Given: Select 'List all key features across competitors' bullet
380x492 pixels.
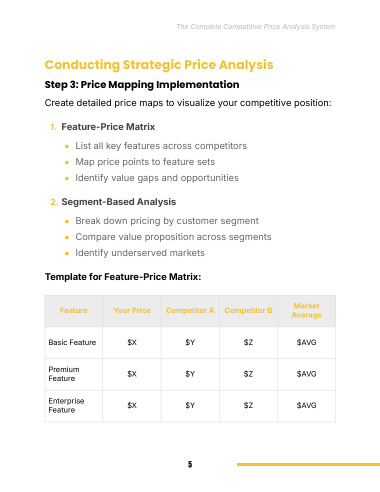Looking at the screenshot, I should tap(161, 146).
